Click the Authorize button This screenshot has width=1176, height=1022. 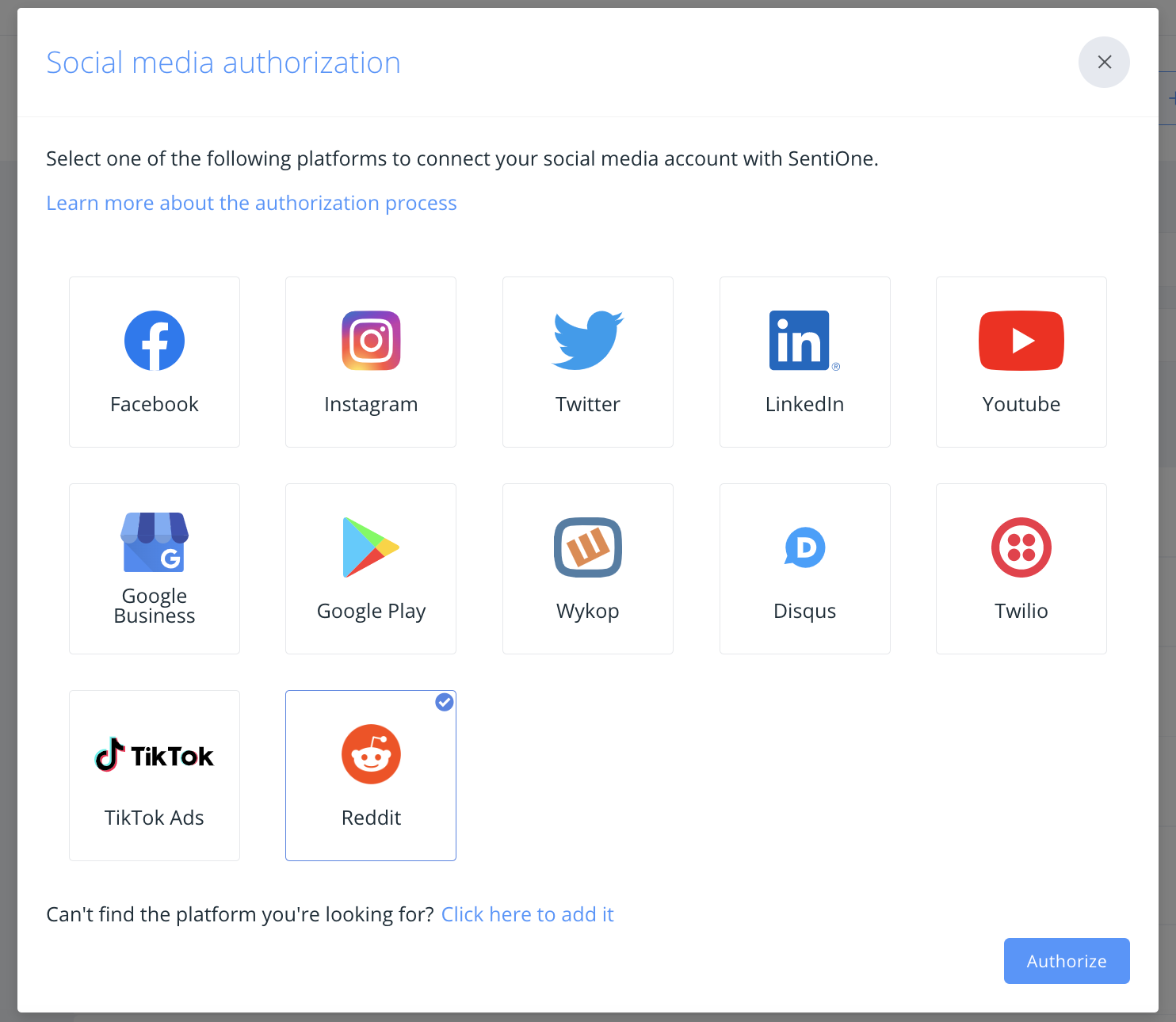(1067, 961)
